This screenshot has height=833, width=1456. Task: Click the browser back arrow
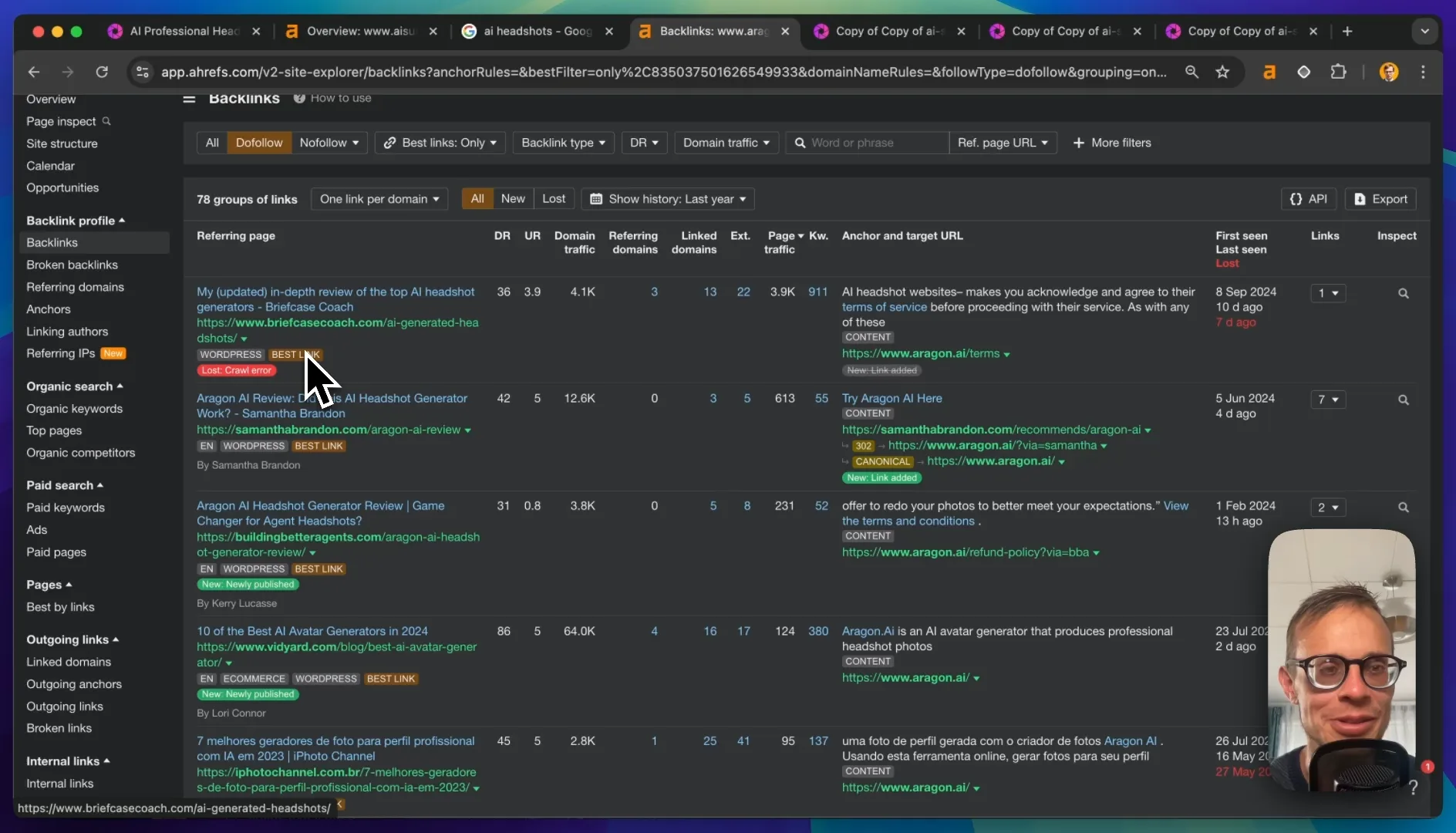(34, 72)
